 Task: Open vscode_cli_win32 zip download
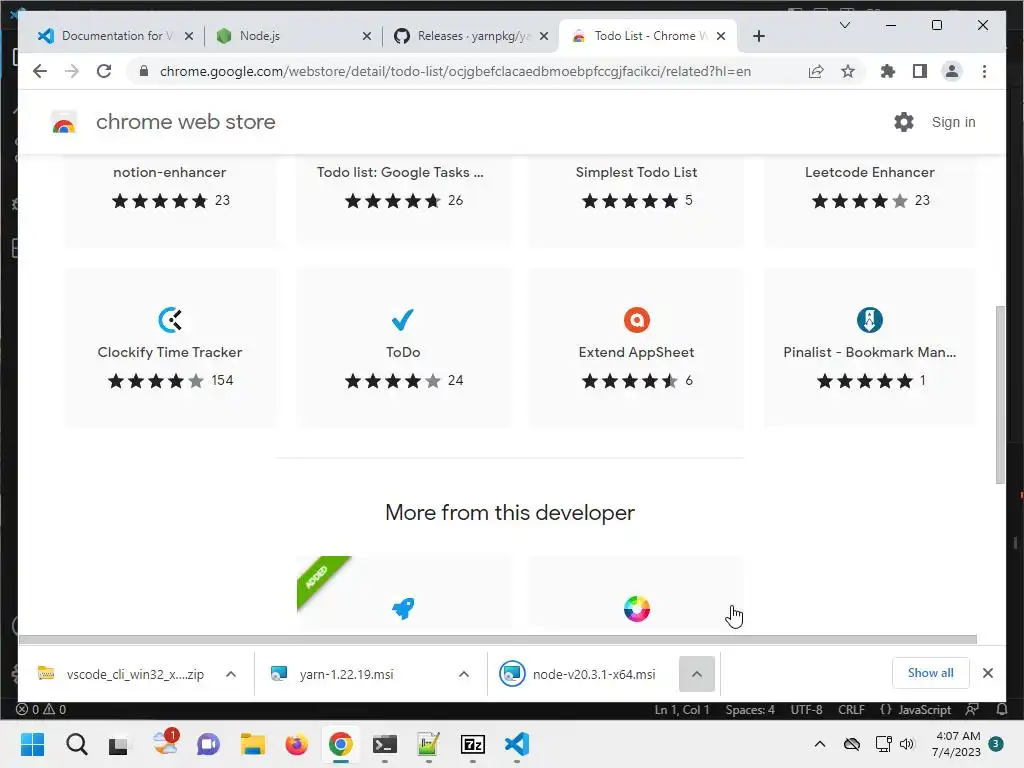(135, 674)
